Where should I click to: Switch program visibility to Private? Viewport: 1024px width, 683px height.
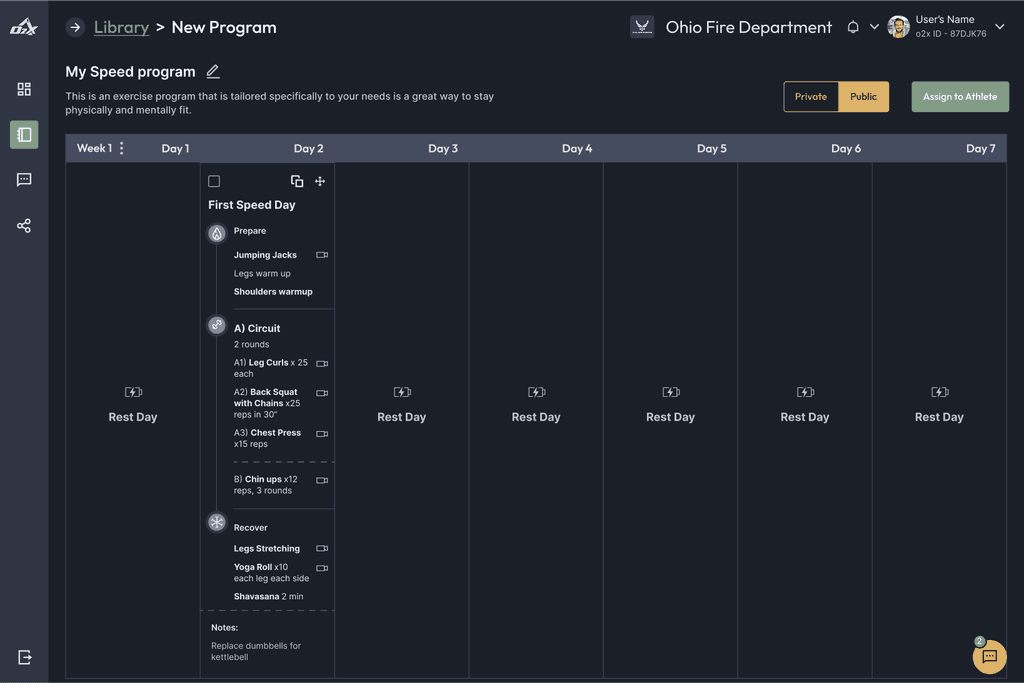(810, 97)
